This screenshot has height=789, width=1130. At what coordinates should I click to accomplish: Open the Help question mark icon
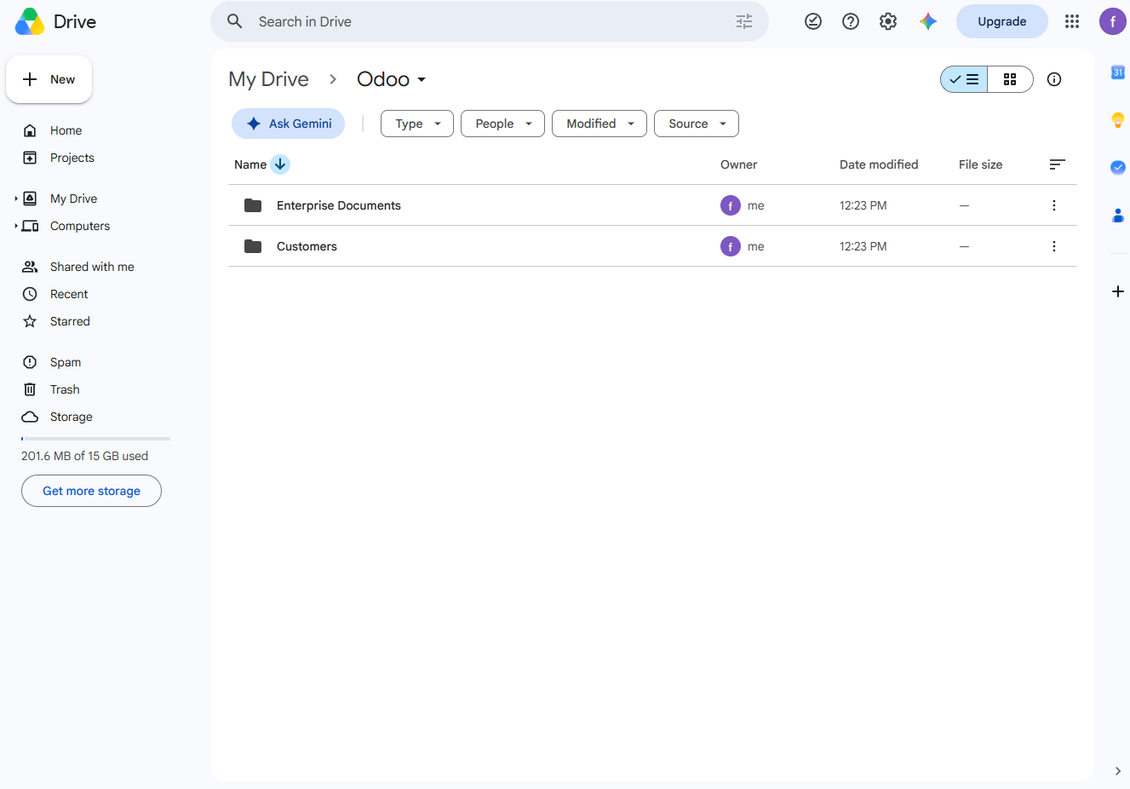[x=850, y=22]
